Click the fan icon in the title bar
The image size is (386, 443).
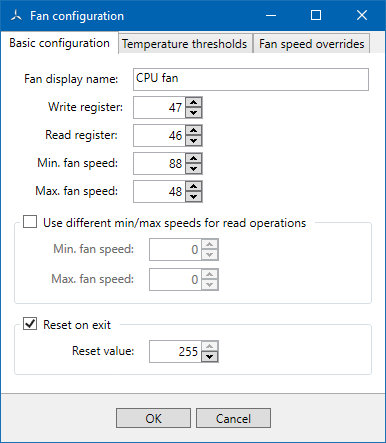(x=16, y=16)
